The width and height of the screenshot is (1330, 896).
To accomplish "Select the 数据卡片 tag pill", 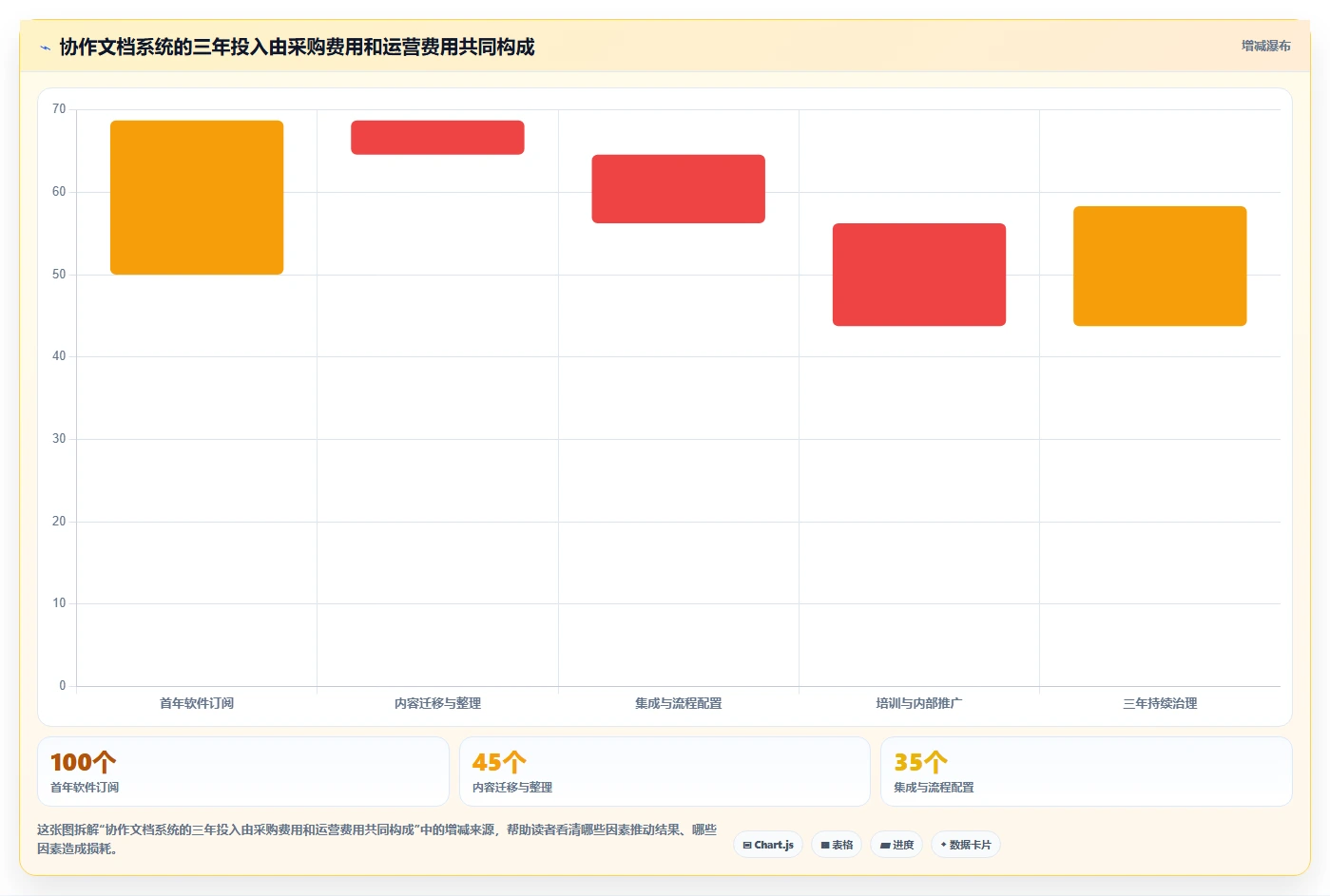I will [x=965, y=845].
